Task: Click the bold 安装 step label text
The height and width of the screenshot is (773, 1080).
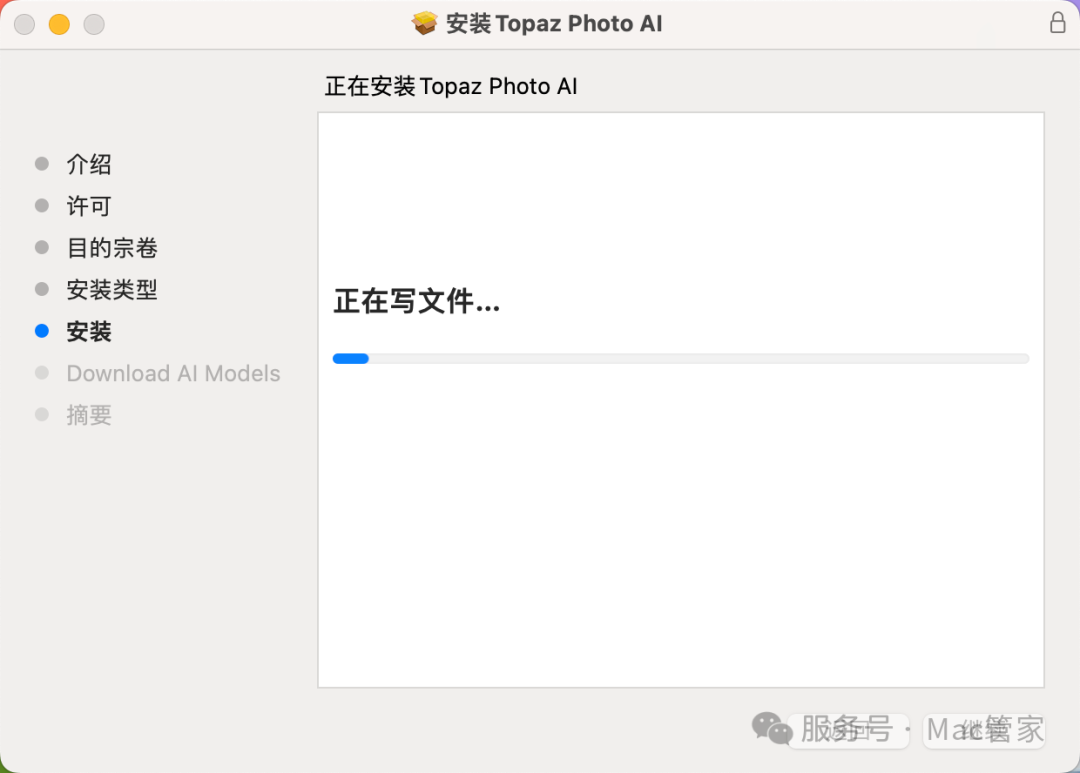Action: [x=89, y=331]
